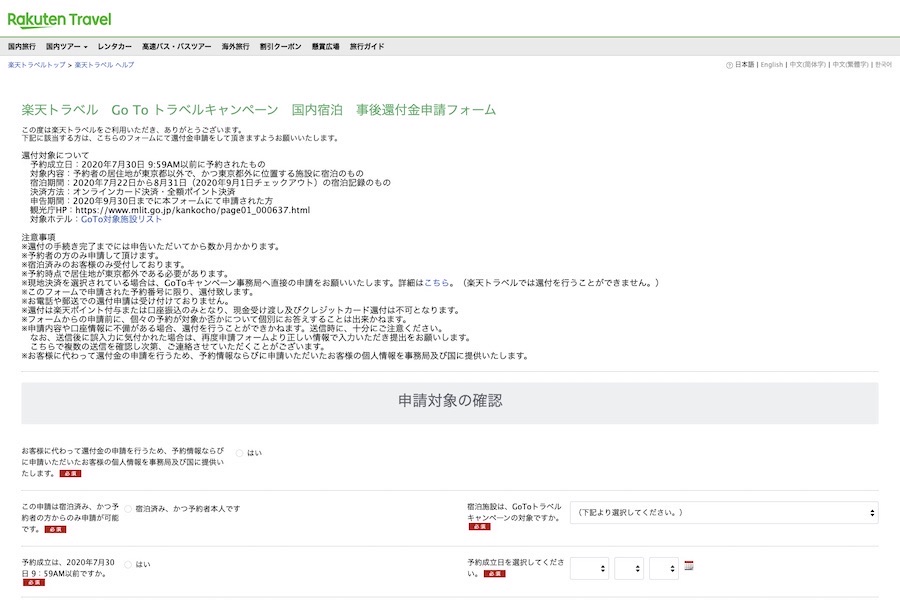The image size is (900, 600).
Task: Open the GoTo campaign eligibility dropdown
Action: [x=724, y=513]
